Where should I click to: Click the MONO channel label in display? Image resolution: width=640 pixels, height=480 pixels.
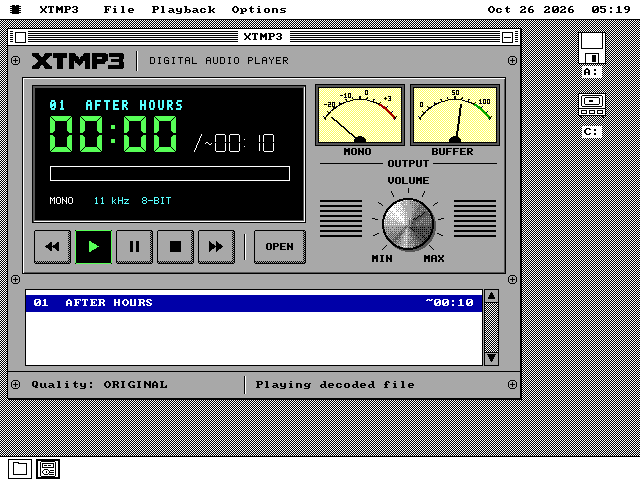61,201
